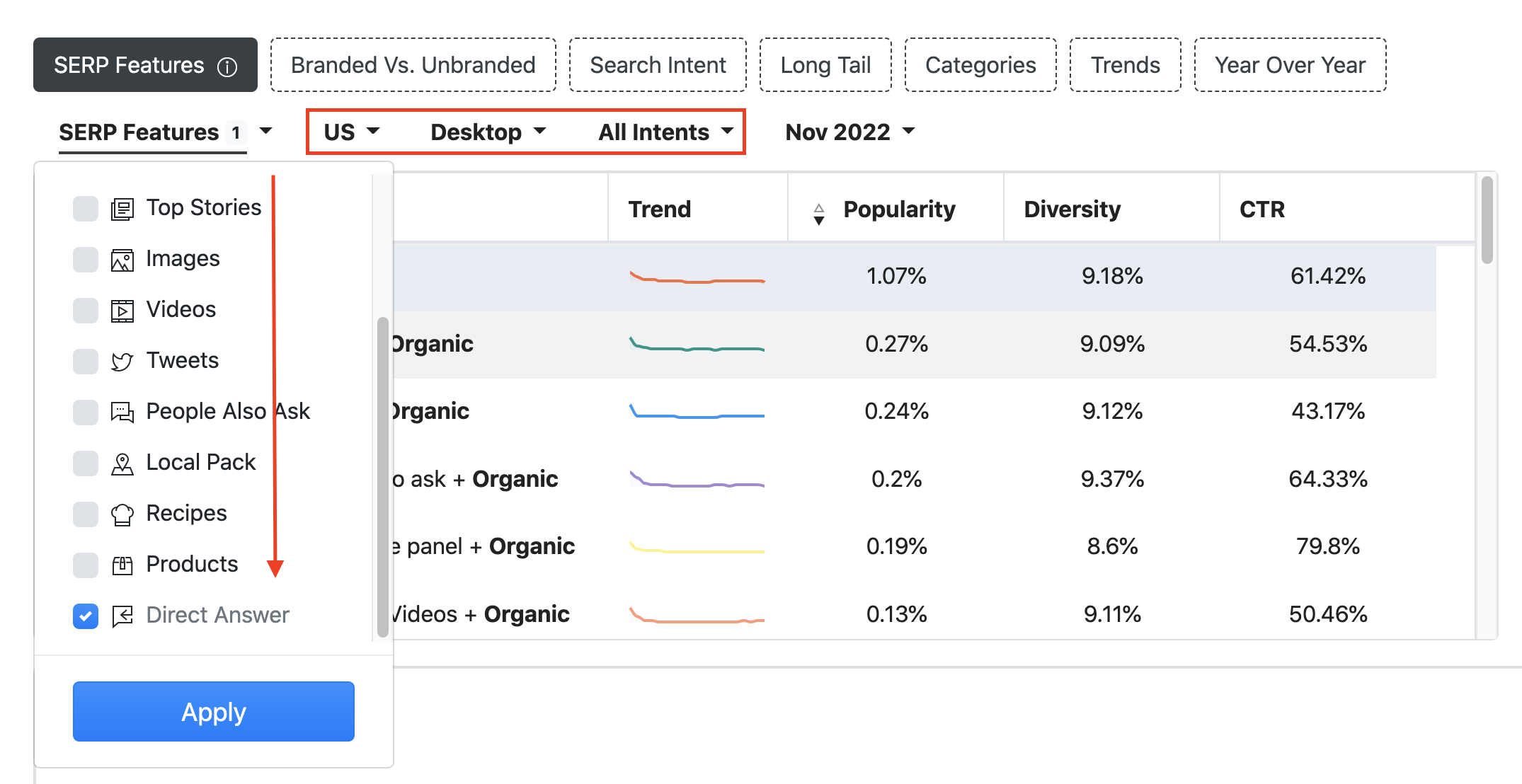Click the Local Pack map pin icon

pos(122,463)
